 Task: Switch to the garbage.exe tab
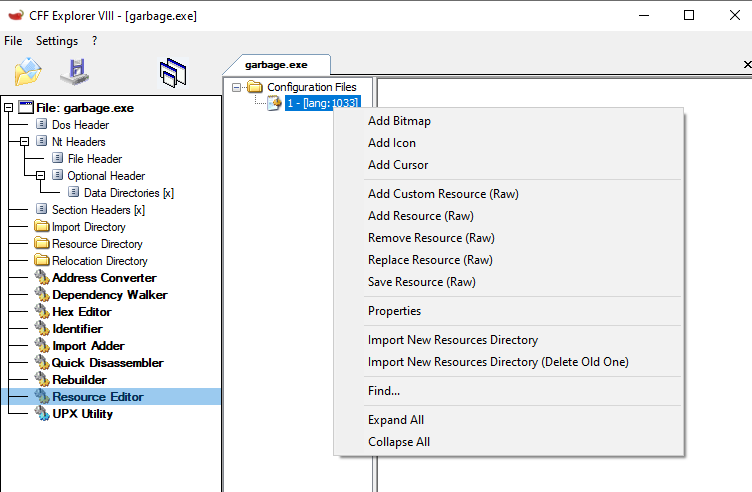[276, 65]
